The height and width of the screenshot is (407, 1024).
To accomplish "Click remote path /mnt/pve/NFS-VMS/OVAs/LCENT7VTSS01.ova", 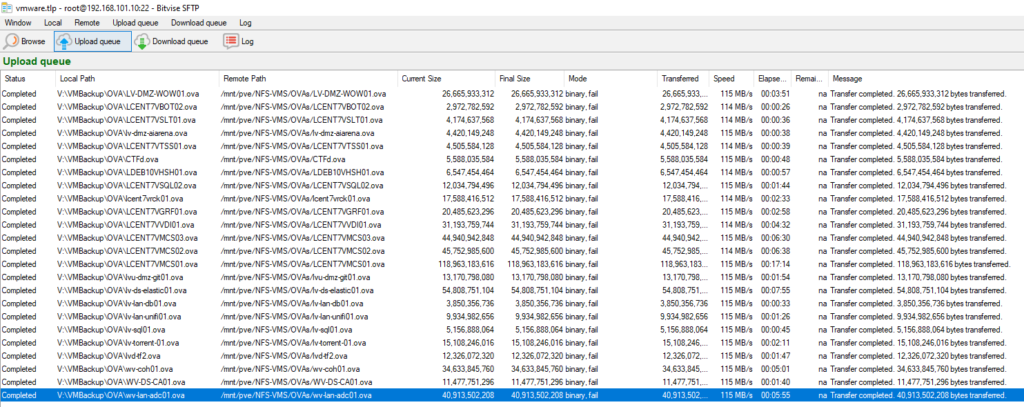I will (x=302, y=146).
